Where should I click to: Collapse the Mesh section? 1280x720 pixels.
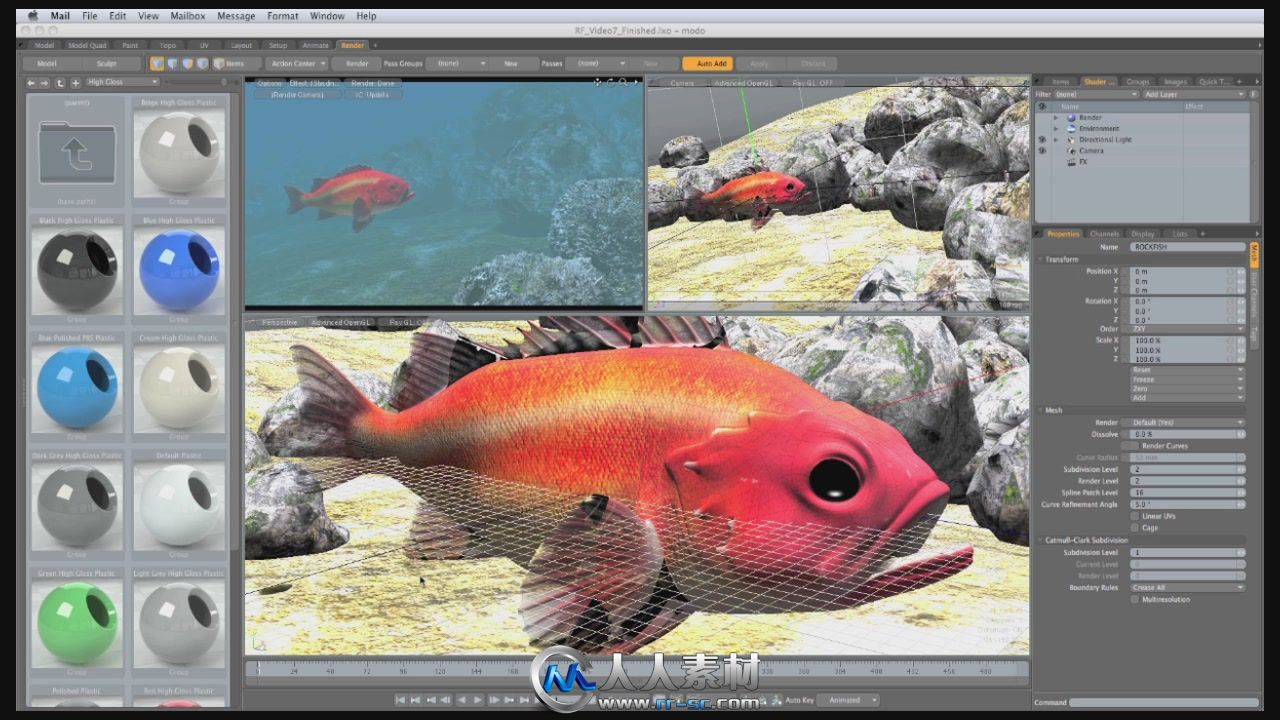point(1040,410)
